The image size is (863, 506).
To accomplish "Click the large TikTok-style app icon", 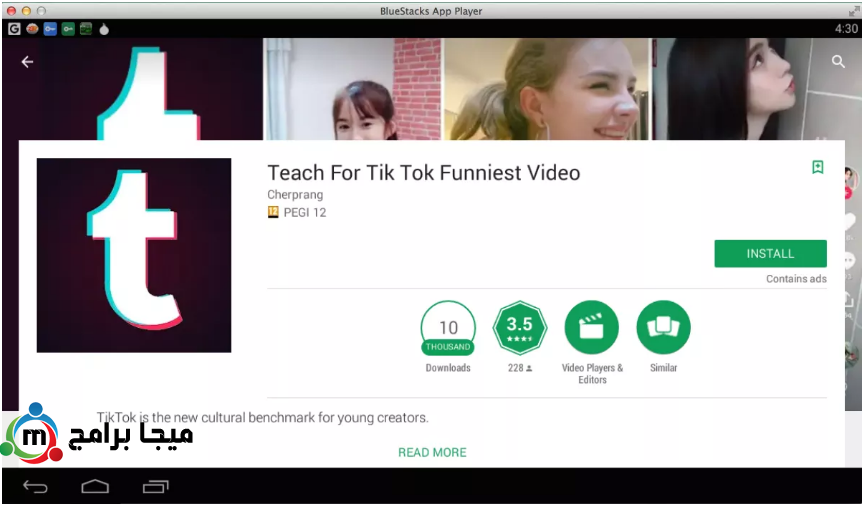I will [134, 255].
